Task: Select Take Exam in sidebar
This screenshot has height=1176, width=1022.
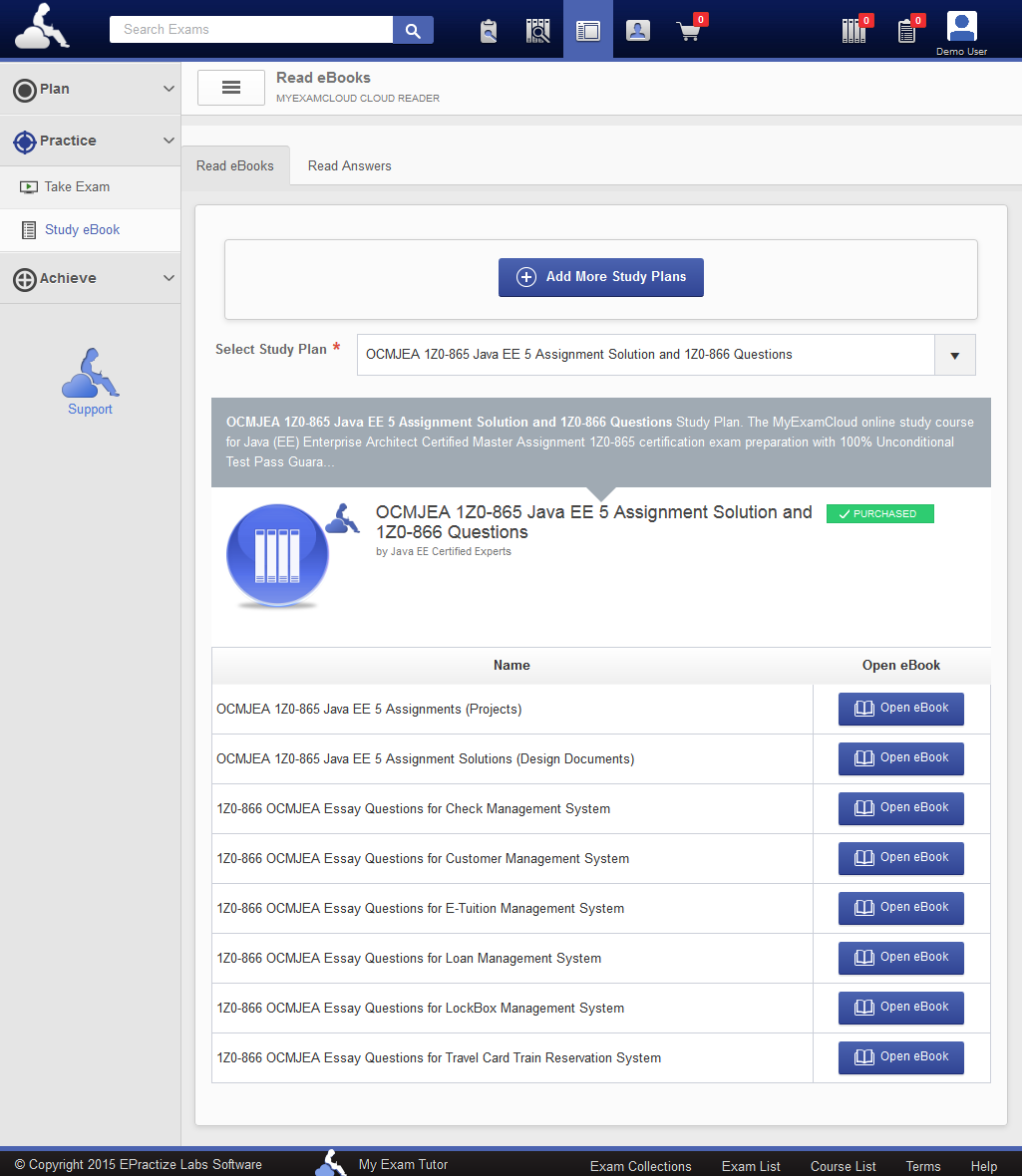Action: (x=77, y=187)
